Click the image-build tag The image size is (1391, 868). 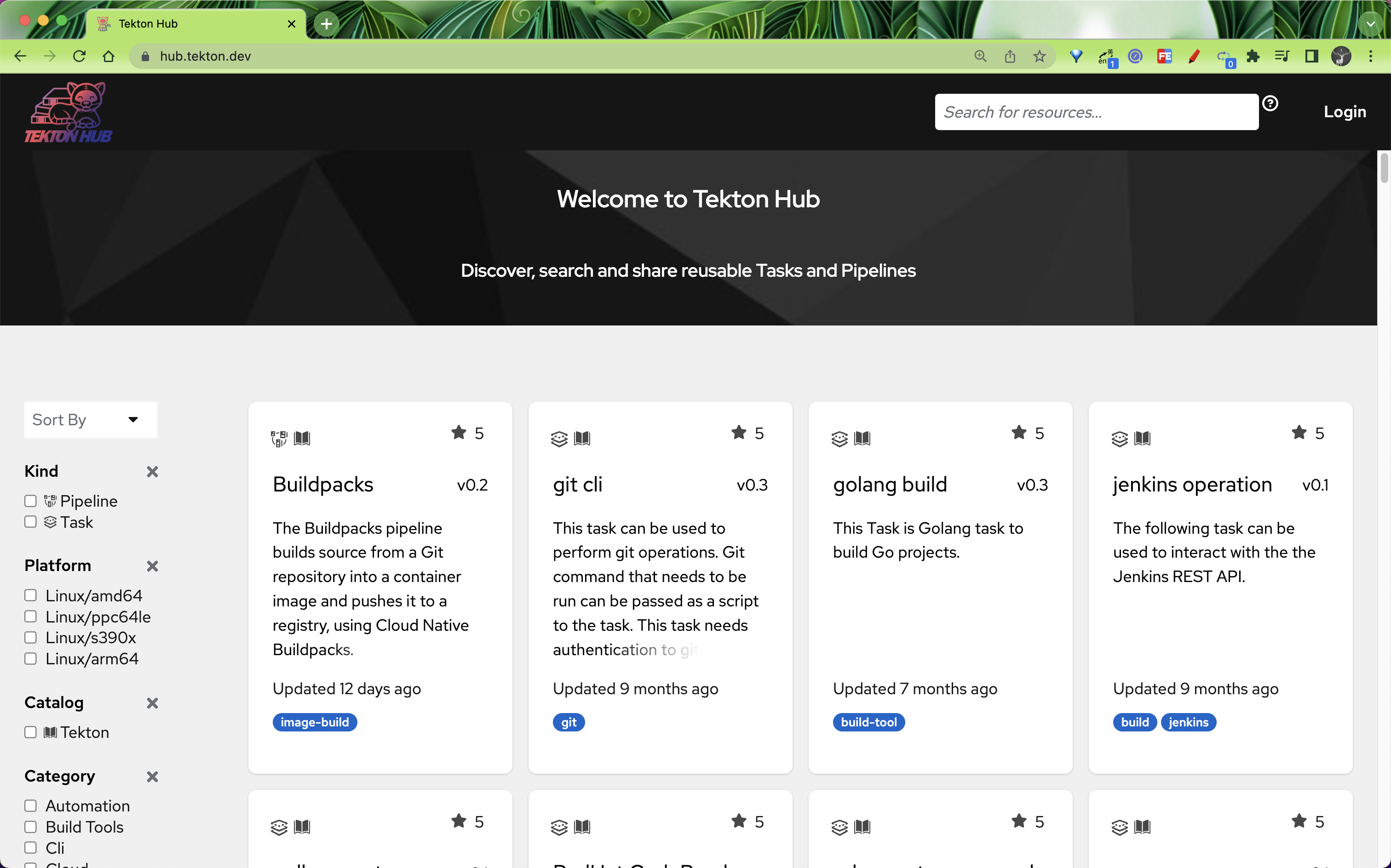[x=315, y=722]
